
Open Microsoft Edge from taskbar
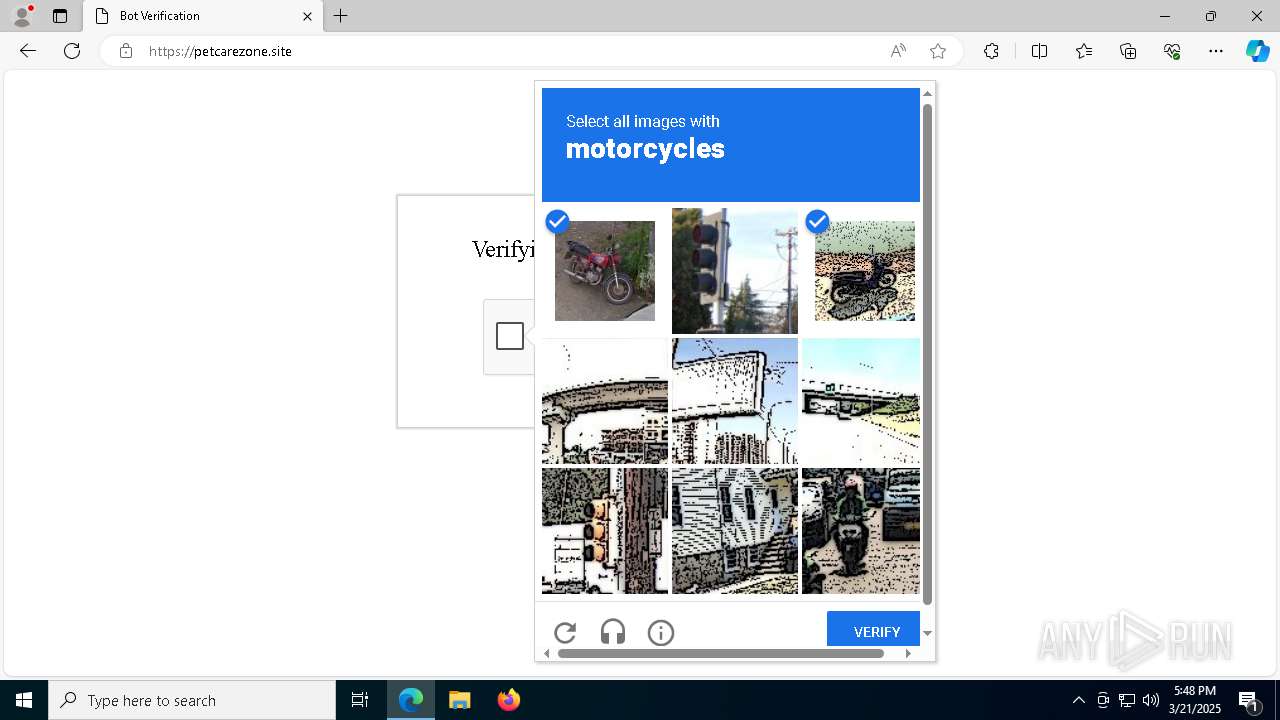coord(411,700)
